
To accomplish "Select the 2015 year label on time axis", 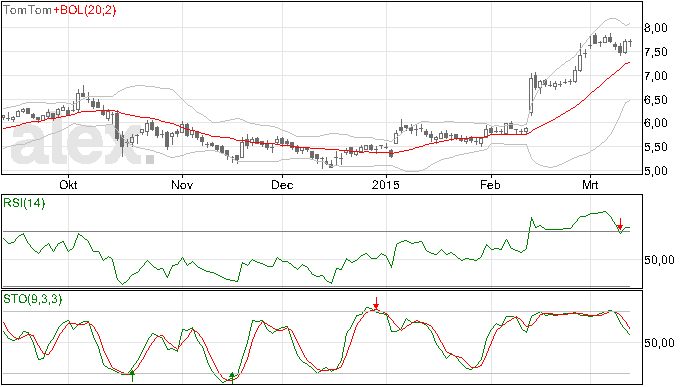I will pyautogui.click(x=385, y=185).
